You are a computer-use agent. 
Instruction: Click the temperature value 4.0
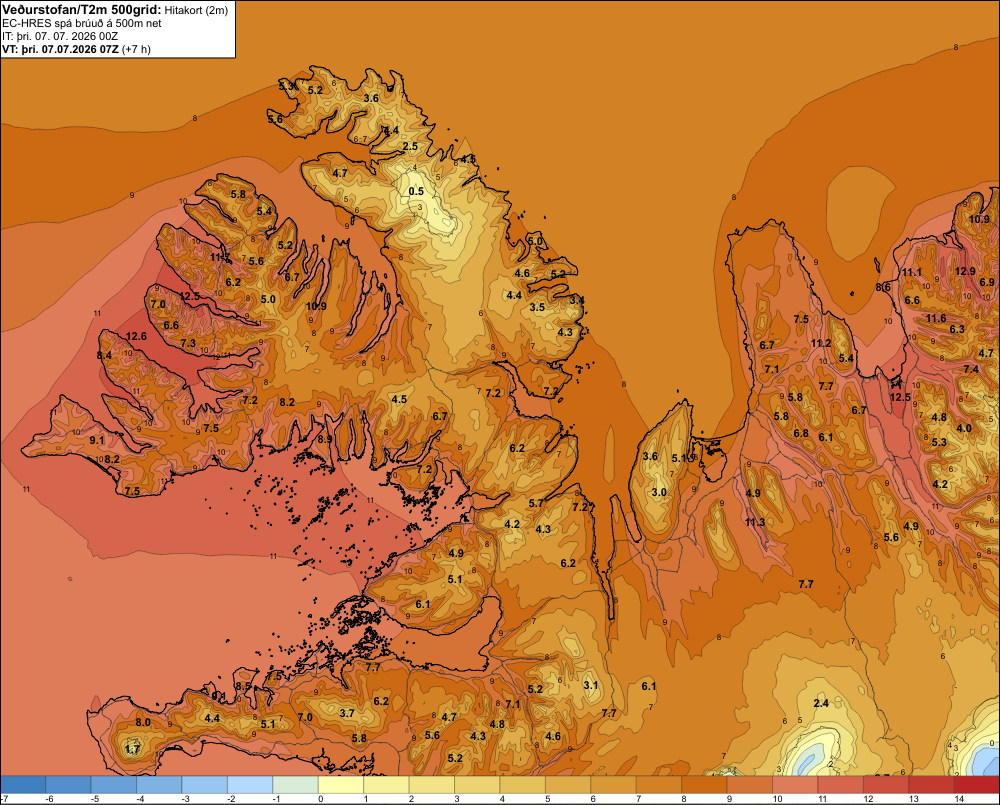(x=964, y=428)
